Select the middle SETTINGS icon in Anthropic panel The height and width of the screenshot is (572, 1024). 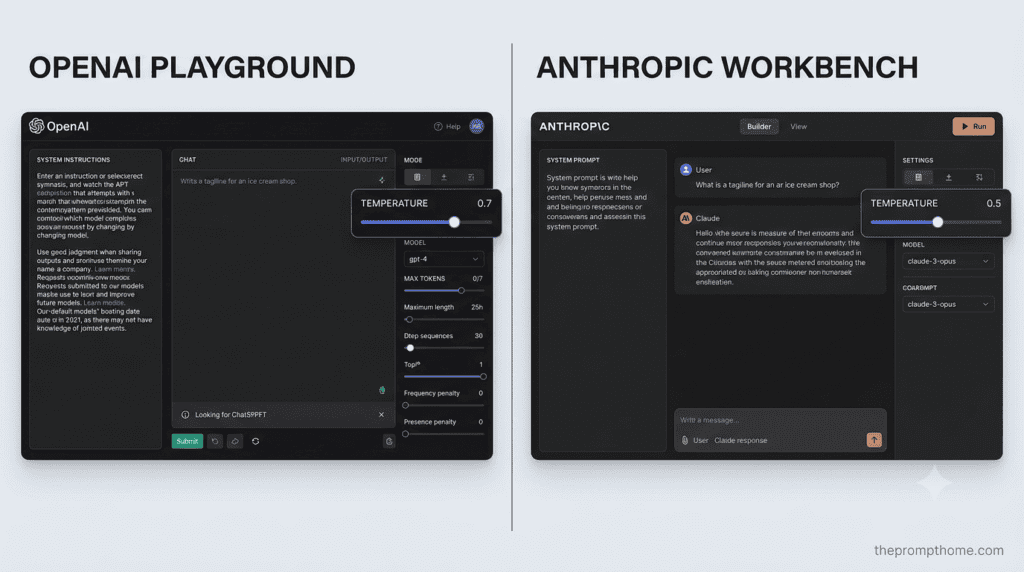[949, 177]
